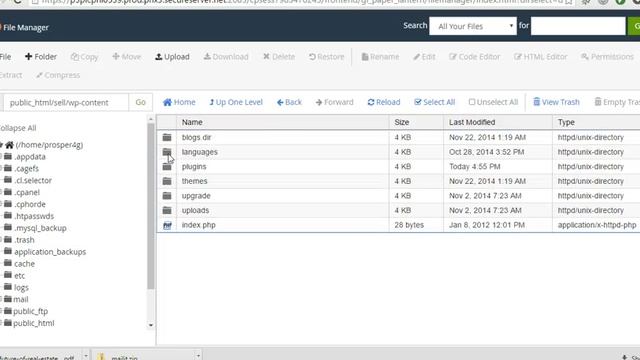Open the Upload tool

[172, 57]
